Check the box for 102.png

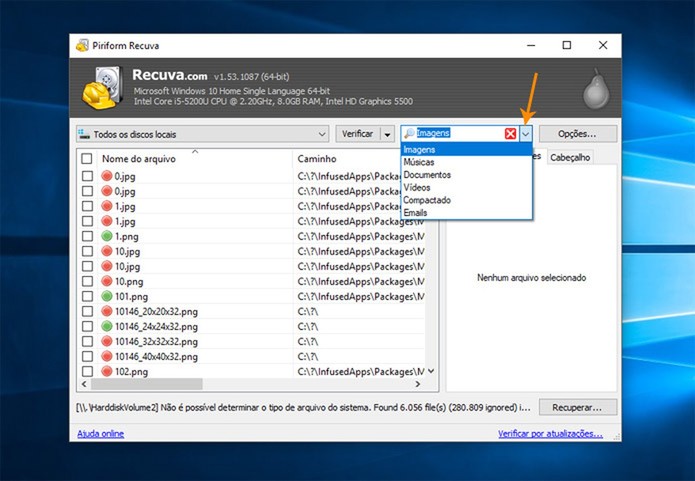click(87, 372)
